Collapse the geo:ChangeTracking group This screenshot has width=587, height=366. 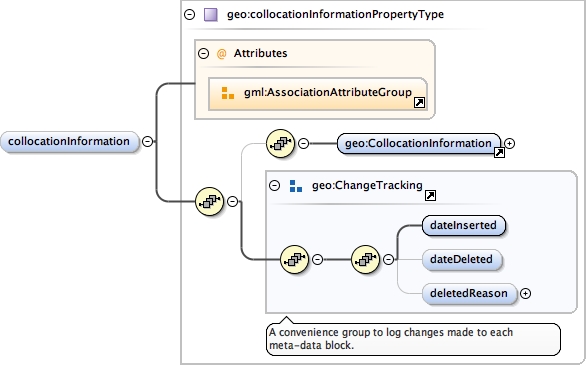pos(274,186)
